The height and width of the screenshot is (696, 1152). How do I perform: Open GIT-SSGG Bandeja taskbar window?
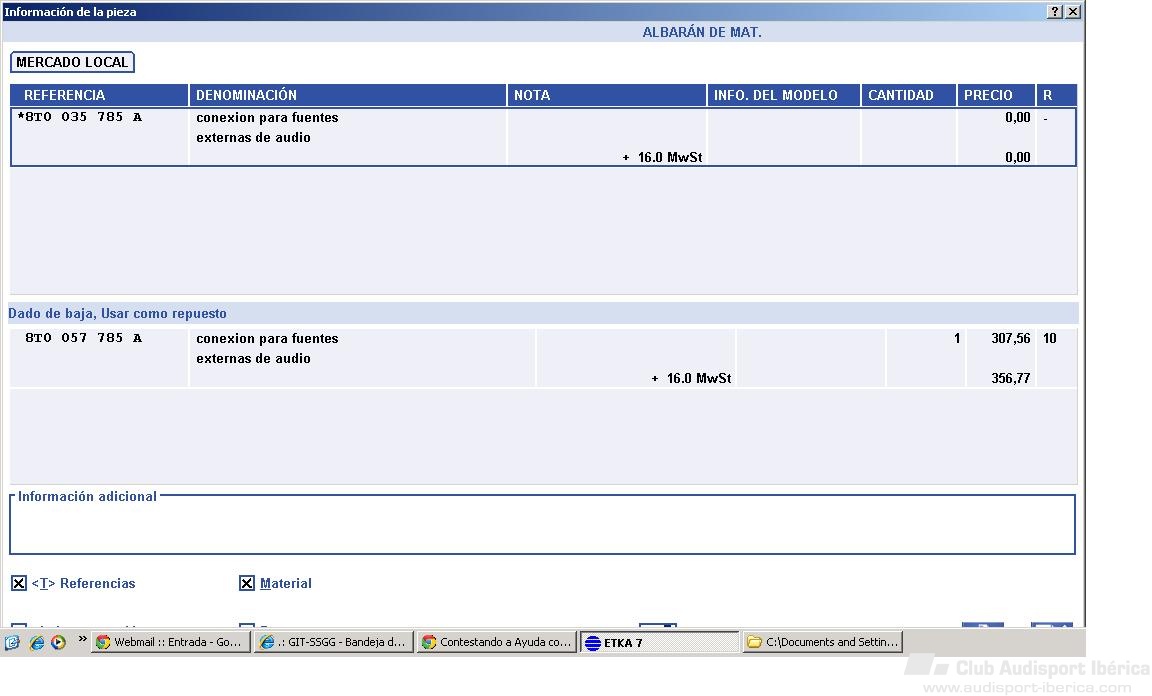[x=333, y=643]
